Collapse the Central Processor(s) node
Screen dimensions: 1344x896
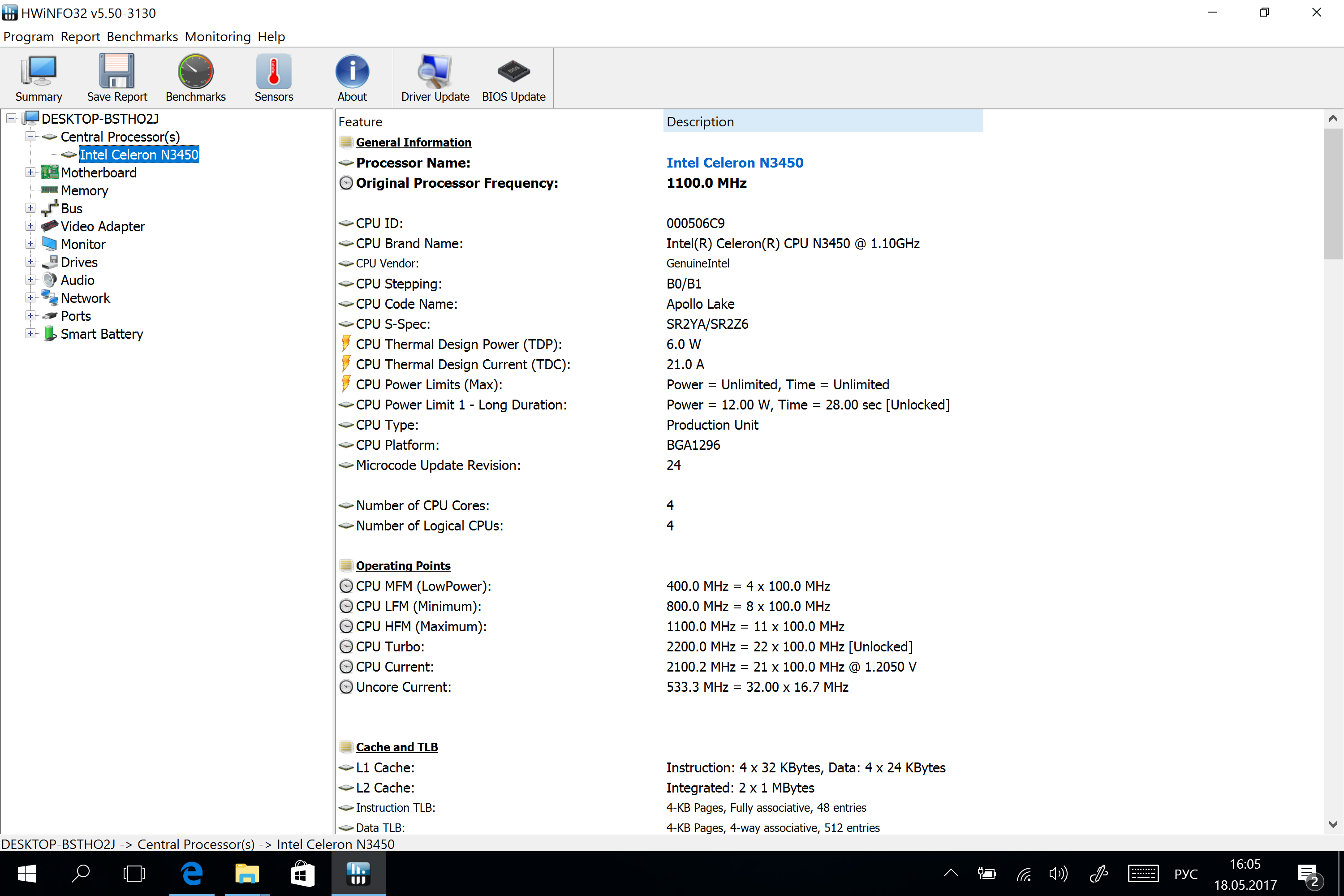point(30,136)
